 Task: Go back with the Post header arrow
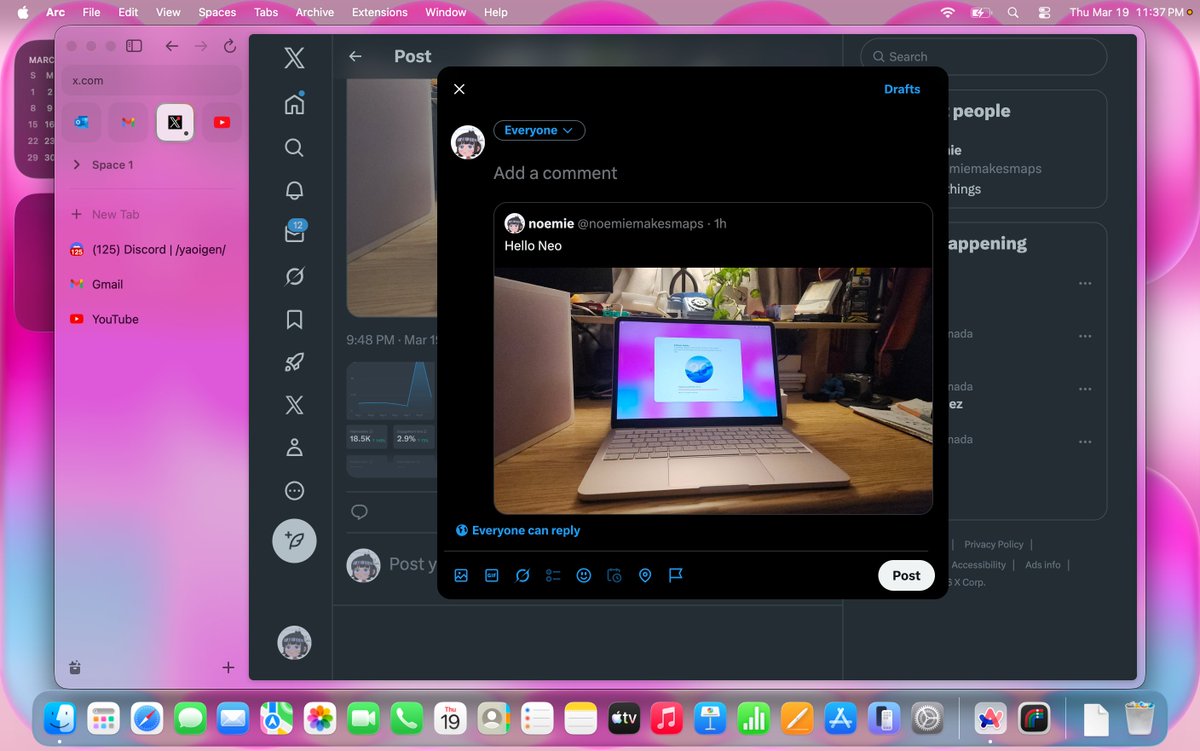[355, 57]
